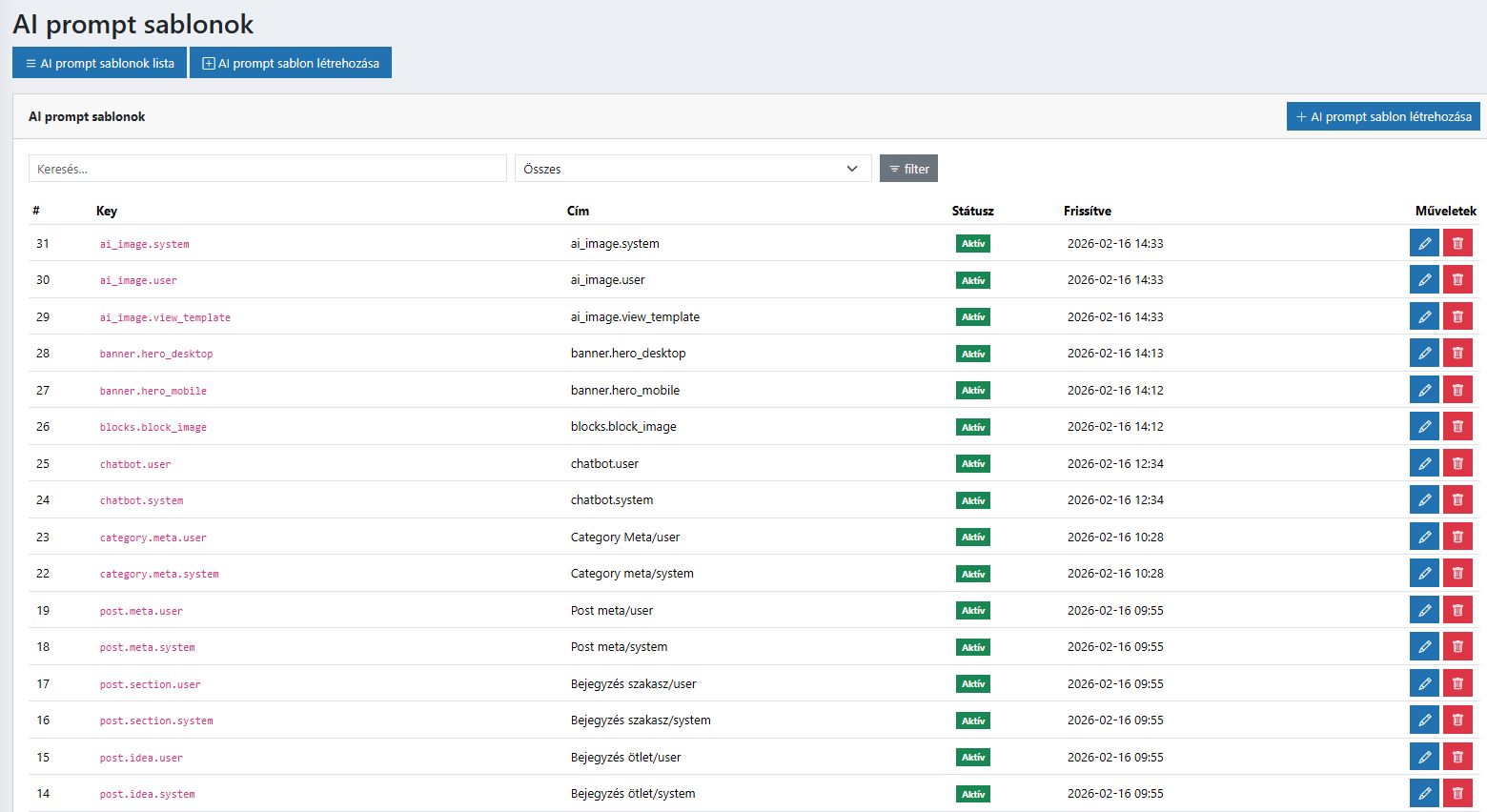
Task: Click trash icon for banner.hero_mobile
Action: pyautogui.click(x=1457, y=390)
